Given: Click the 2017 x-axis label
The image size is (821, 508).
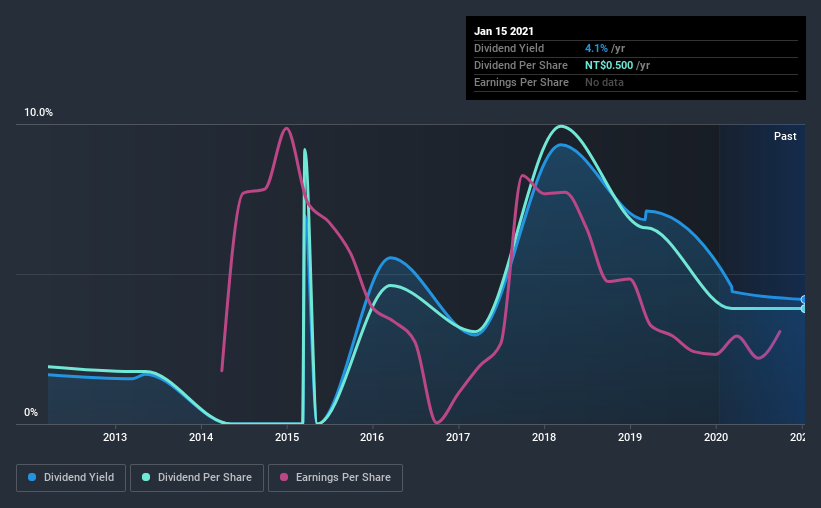Looking at the screenshot, I should [x=458, y=437].
